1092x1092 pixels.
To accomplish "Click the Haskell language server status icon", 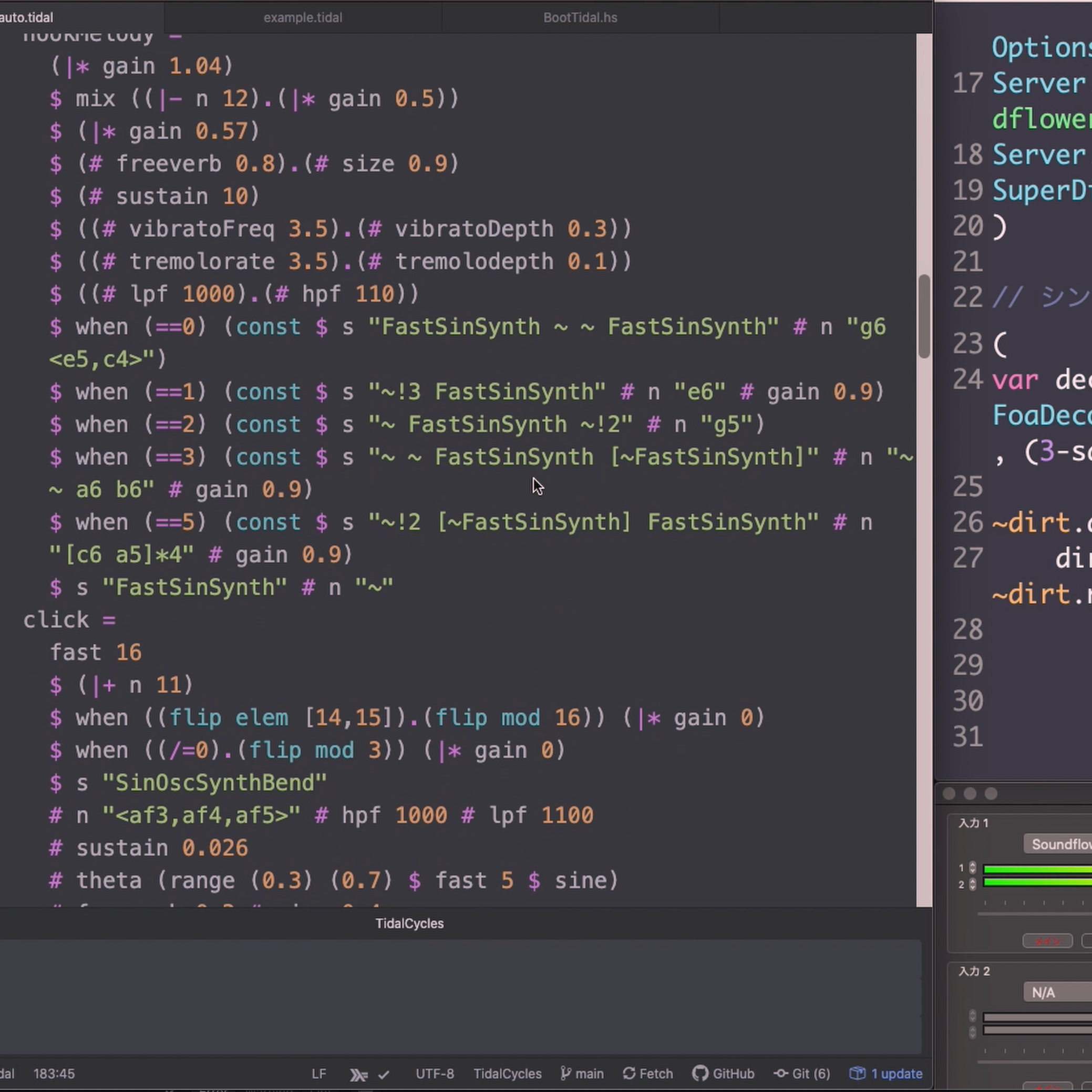I will pyautogui.click(x=358, y=1075).
